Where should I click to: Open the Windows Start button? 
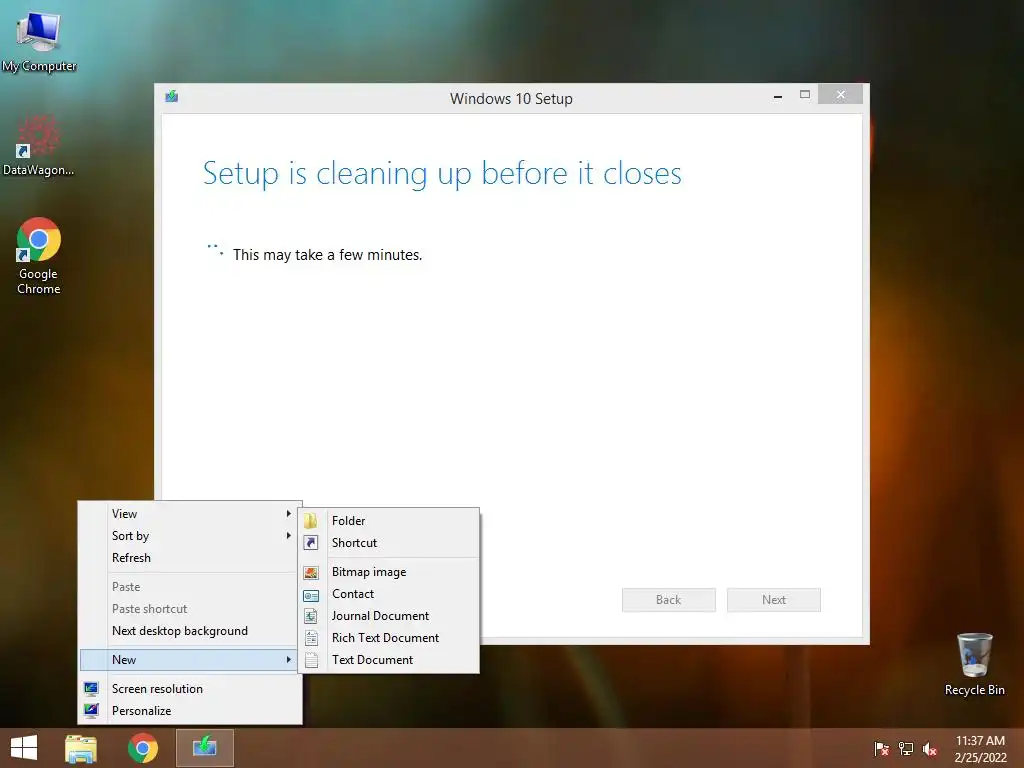point(24,748)
